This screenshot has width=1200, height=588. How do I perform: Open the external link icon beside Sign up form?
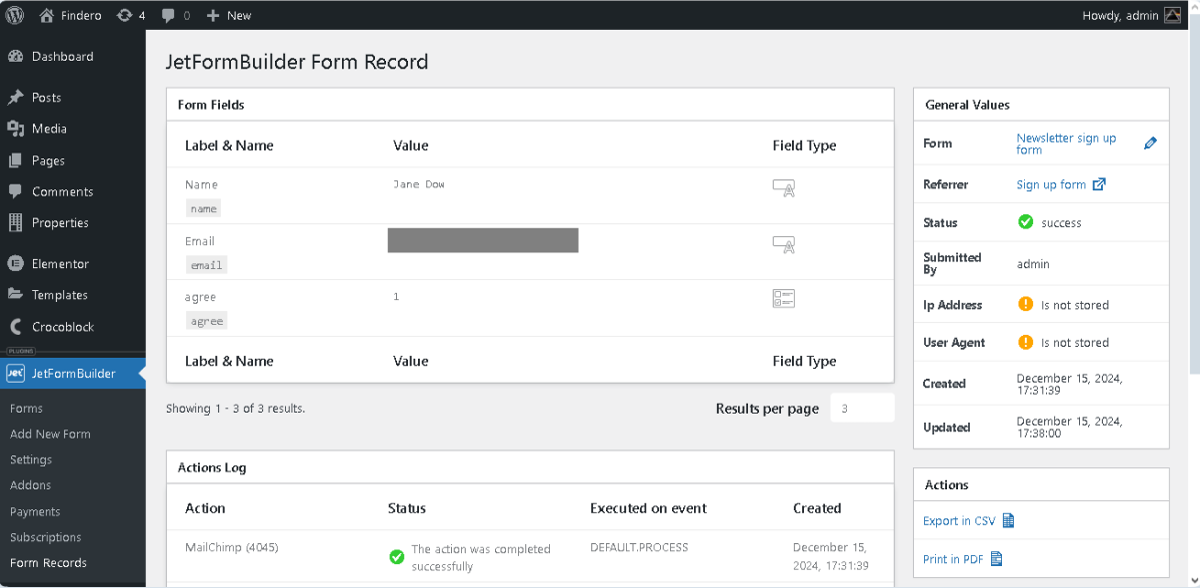[1100, 184]
